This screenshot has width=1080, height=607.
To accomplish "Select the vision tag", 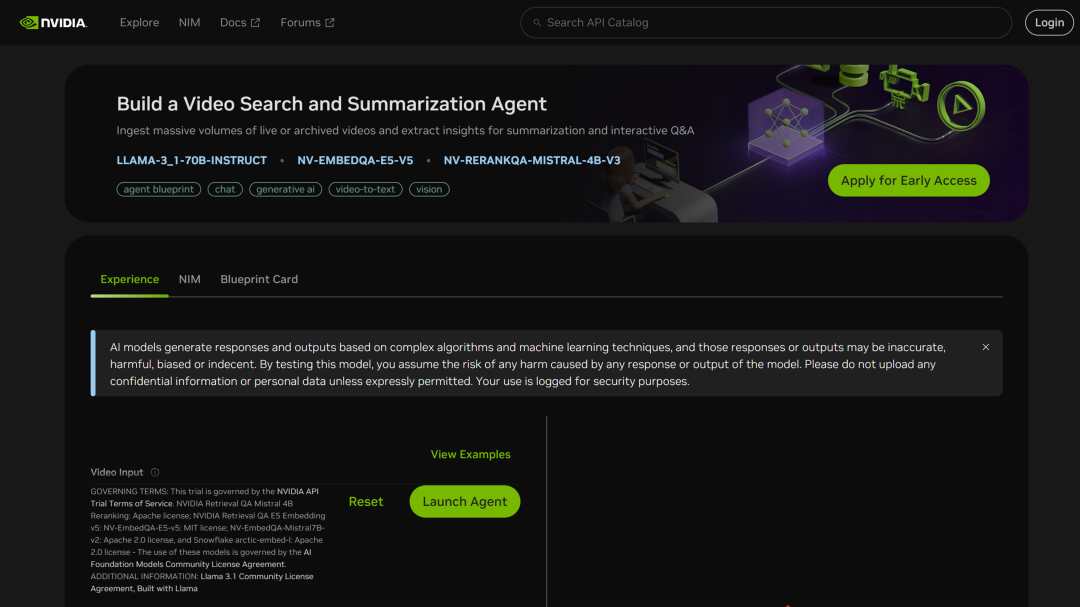I will [429, 189].
